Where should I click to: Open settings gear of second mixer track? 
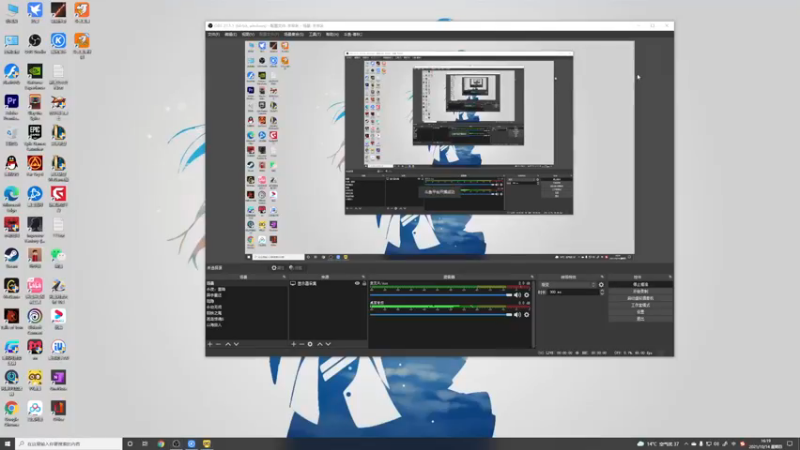click(527, 315)
